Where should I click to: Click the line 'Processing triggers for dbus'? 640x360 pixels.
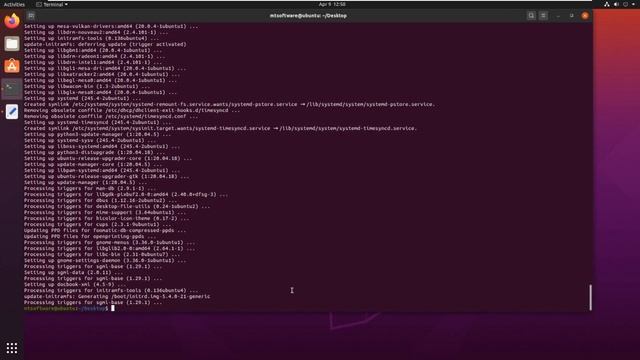tap(100, 200)
